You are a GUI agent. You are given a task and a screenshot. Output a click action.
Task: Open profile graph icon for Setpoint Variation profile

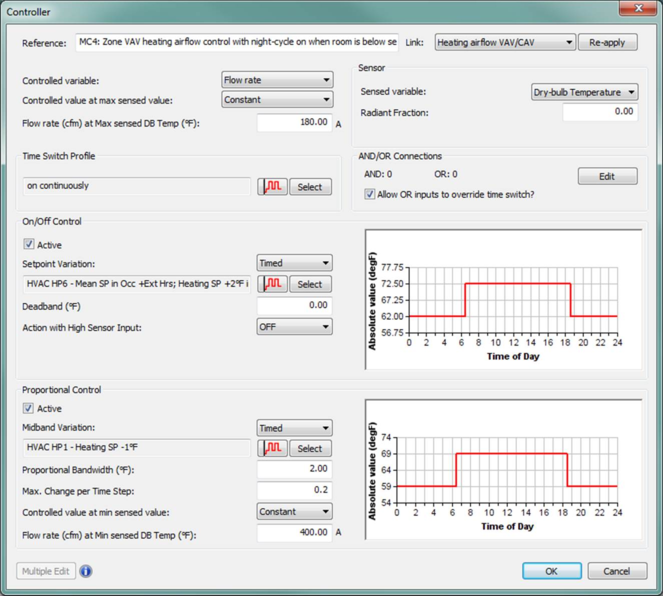(273, 284)
